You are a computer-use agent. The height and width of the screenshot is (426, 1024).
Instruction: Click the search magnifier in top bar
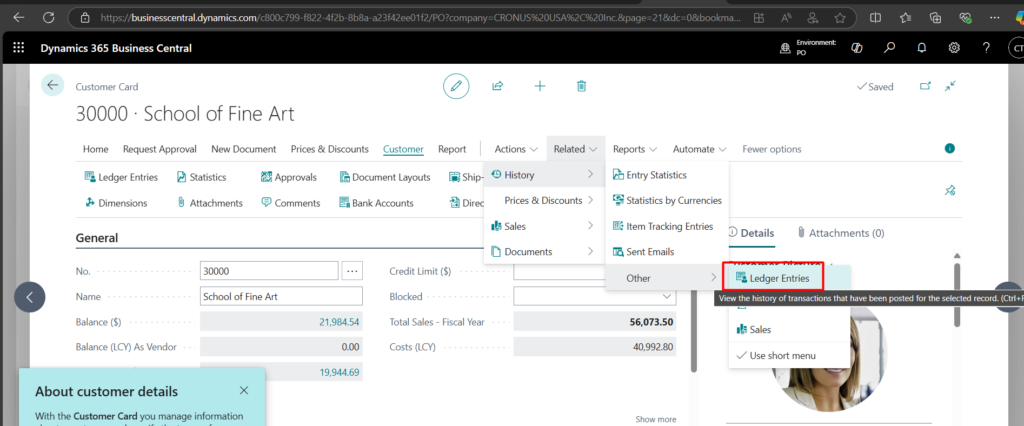[x=889, y=48]
